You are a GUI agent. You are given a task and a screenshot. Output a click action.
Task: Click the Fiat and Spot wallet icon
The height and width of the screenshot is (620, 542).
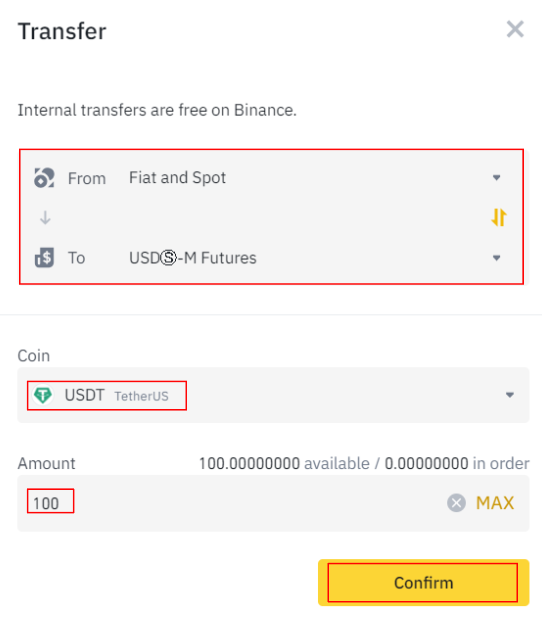pyautogui.click(x=44, y=178)
